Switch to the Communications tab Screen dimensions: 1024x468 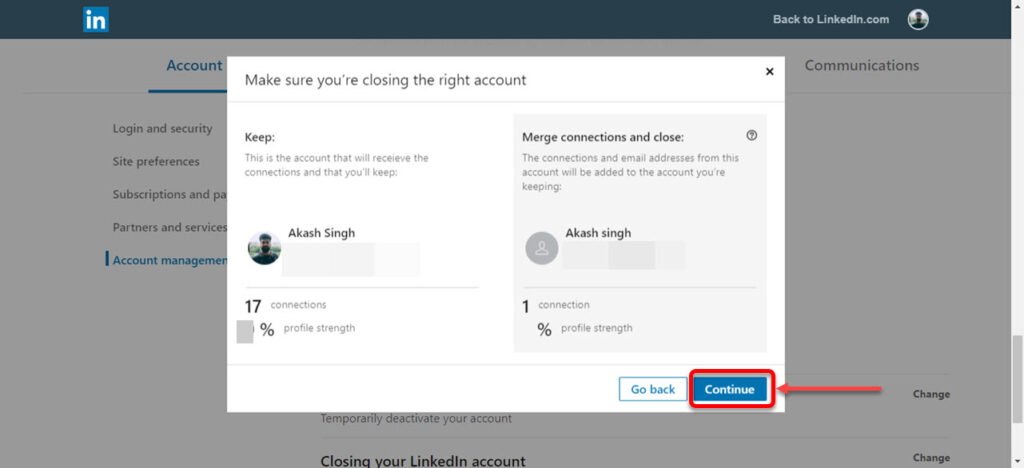pos(861,65)
